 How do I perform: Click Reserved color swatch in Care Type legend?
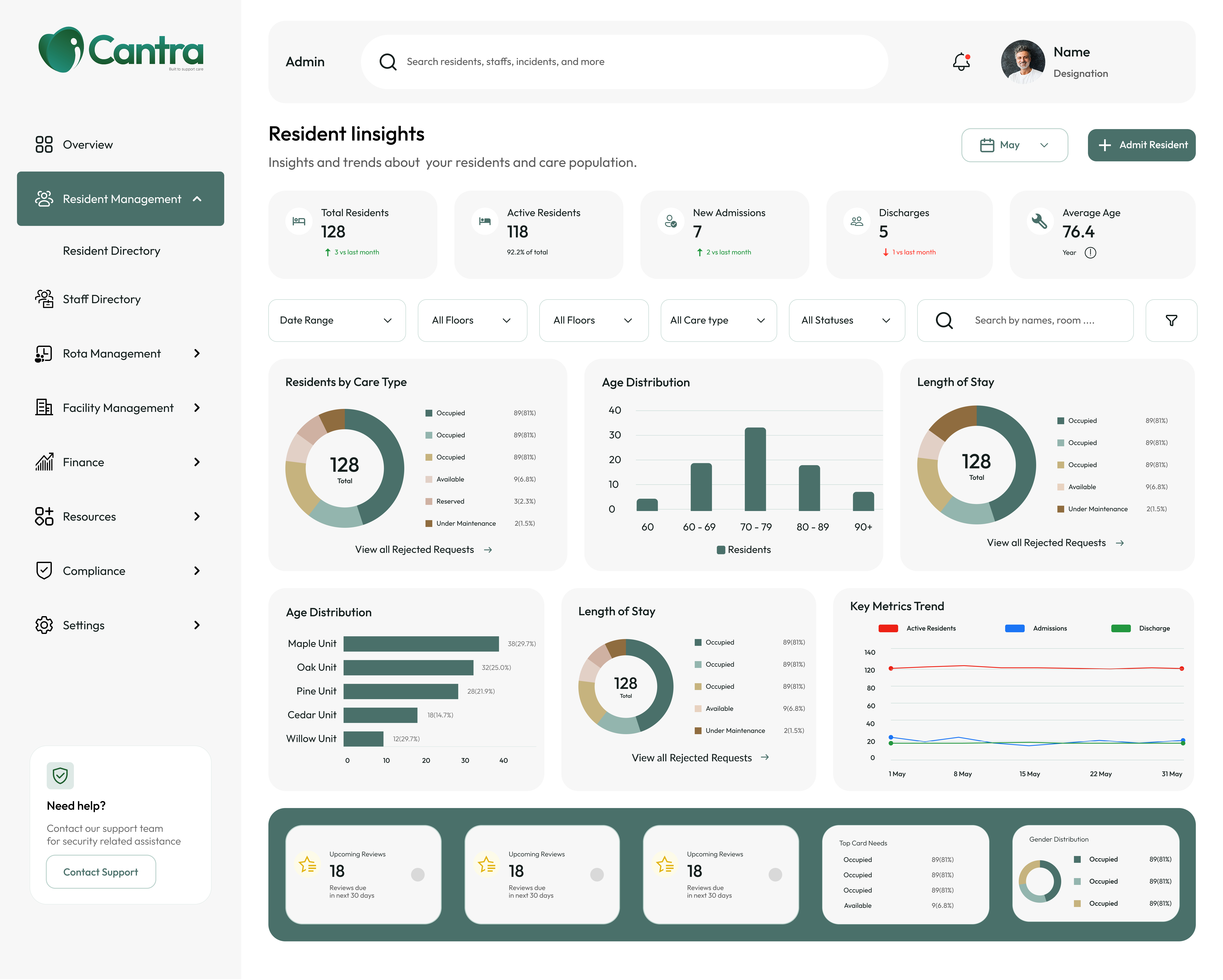click(429, 501)
